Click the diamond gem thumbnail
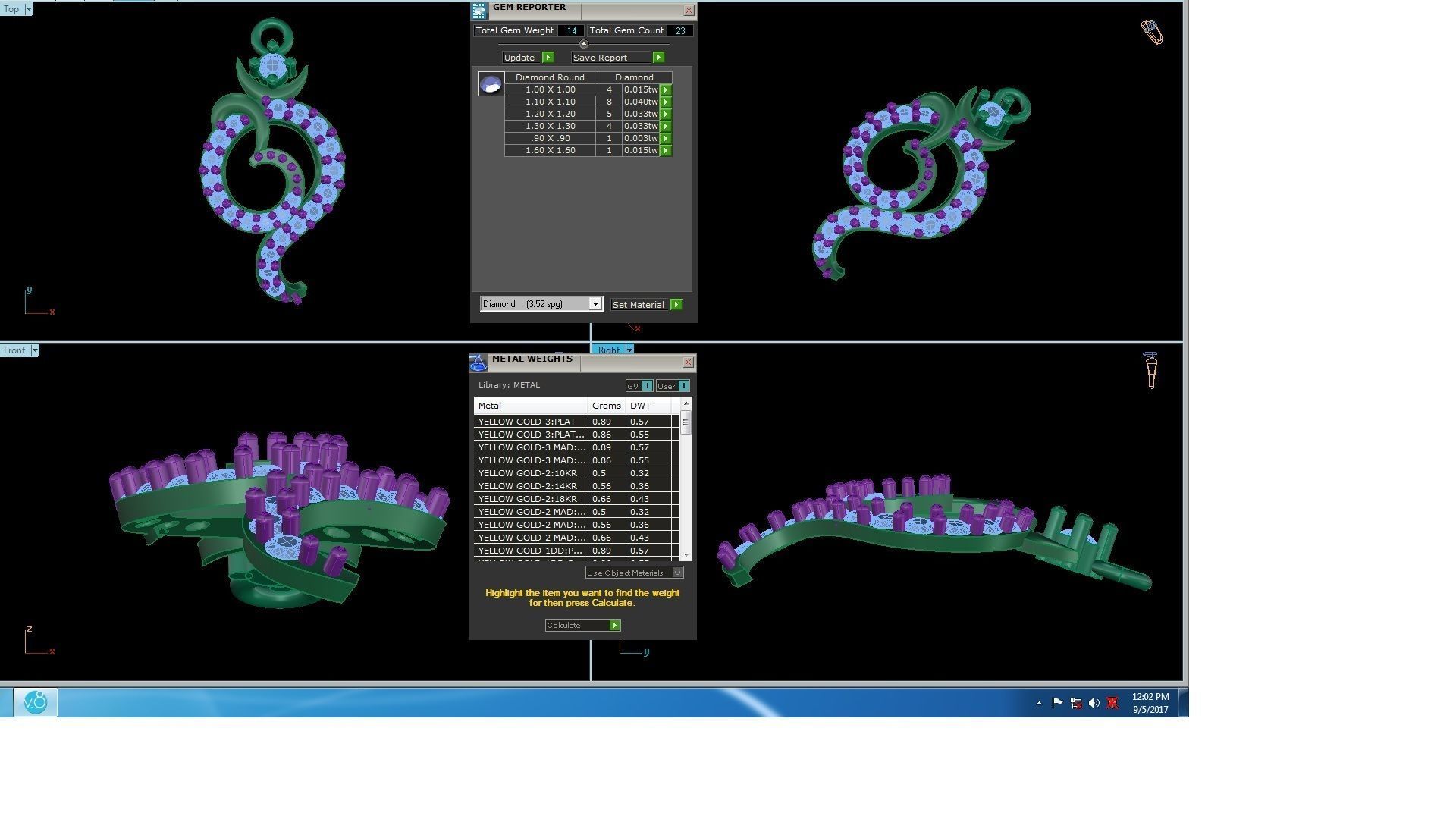1456x819 pixels. [491, 84]
